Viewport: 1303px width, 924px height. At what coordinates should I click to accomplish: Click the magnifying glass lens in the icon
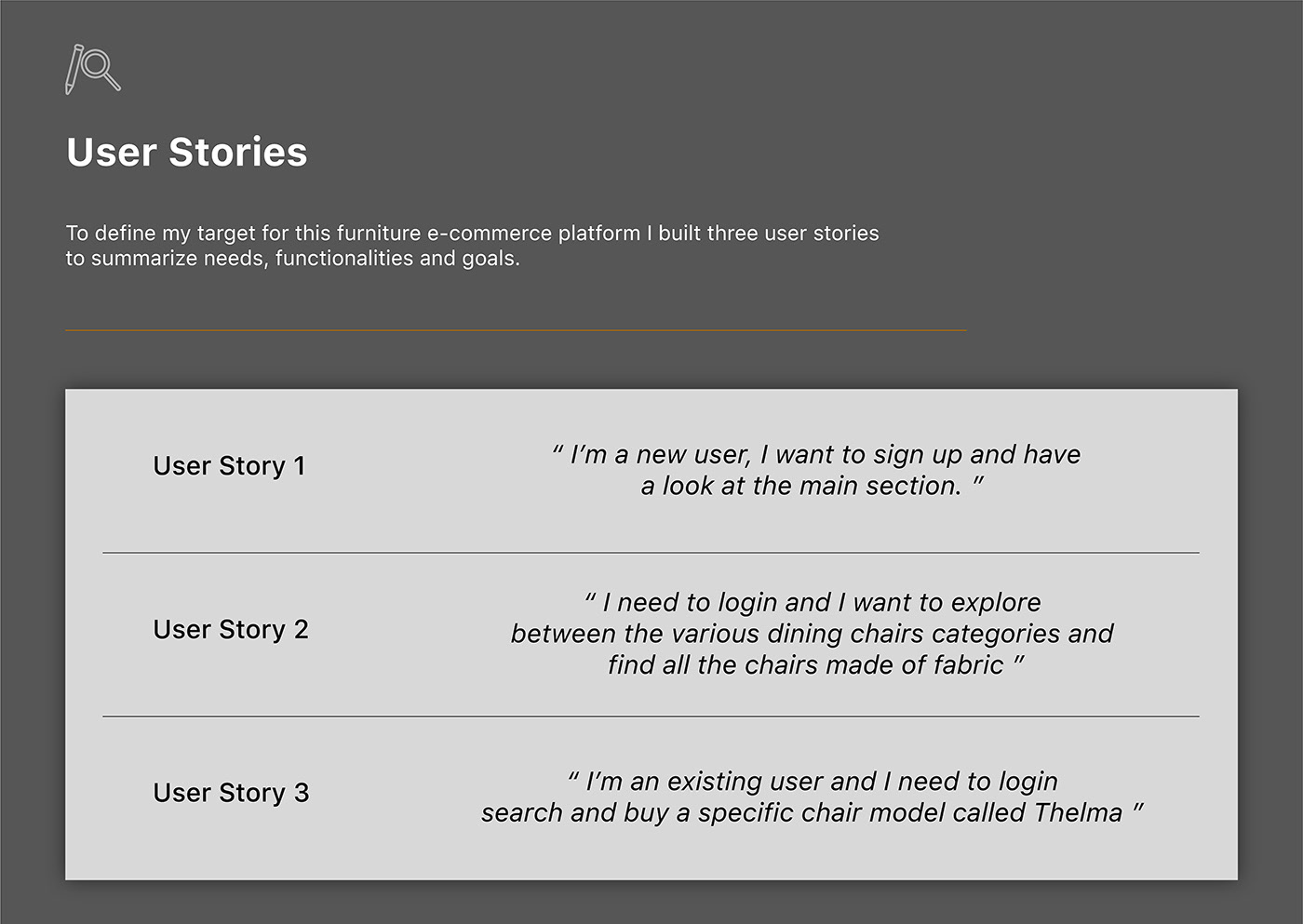point(97,65)
